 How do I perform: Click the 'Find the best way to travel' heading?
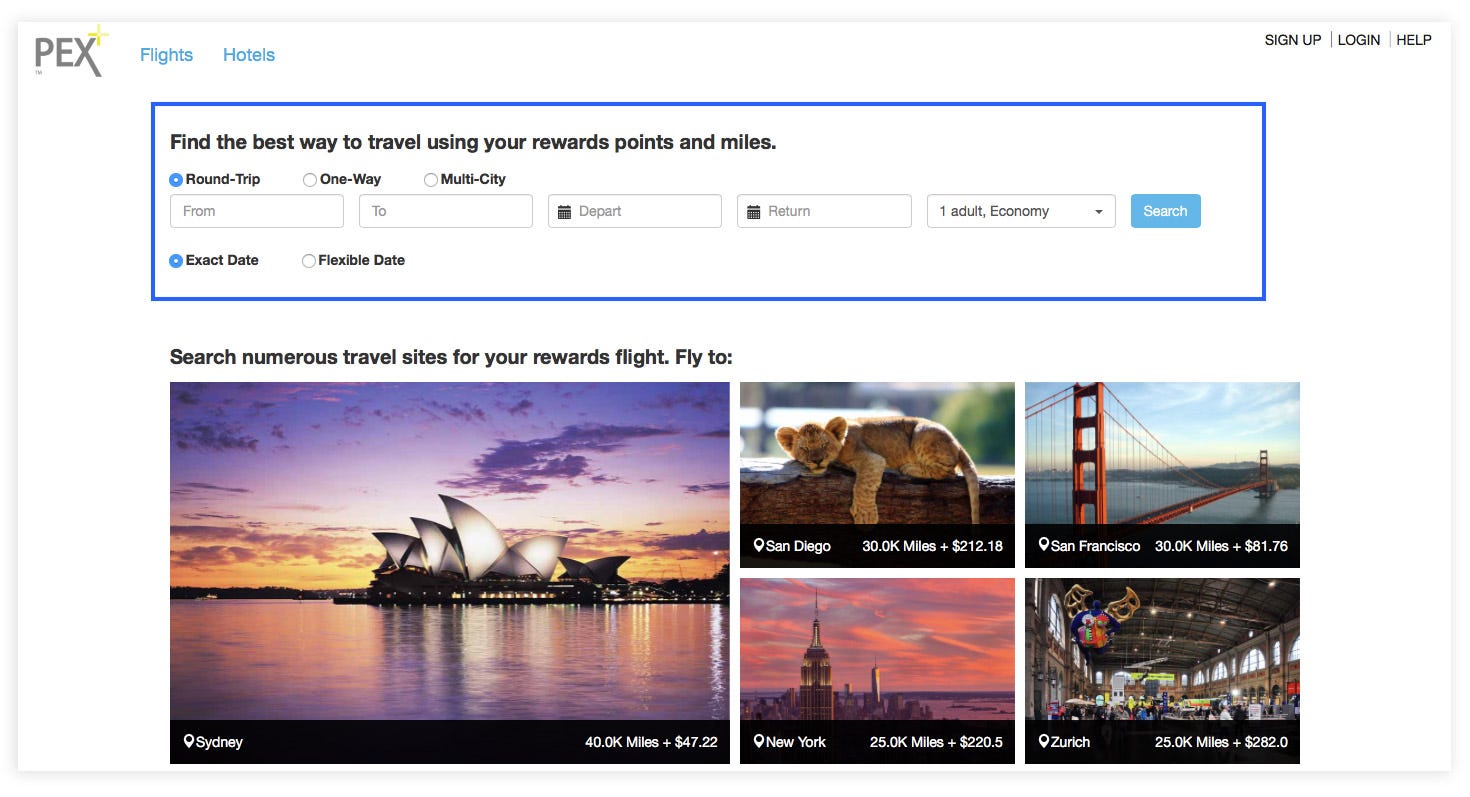pos(473,142)
